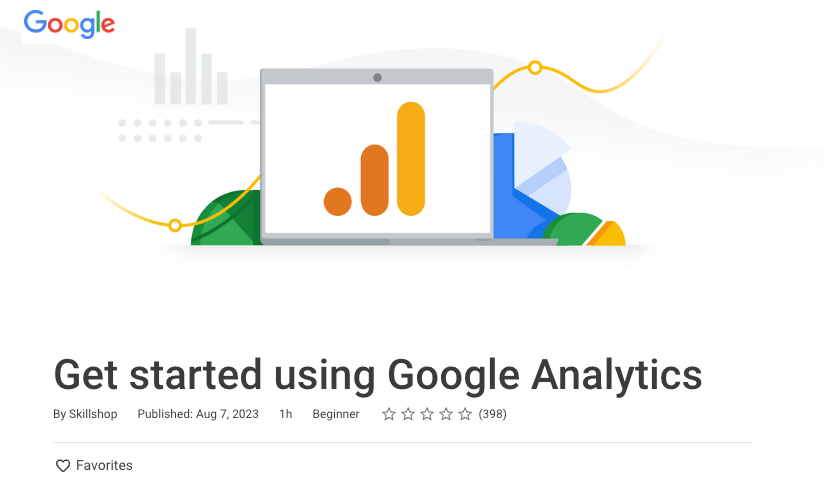This screenshot has width=824, height=493.
Task: Click the upper yellow curve data point
Action: coord(535,68)
